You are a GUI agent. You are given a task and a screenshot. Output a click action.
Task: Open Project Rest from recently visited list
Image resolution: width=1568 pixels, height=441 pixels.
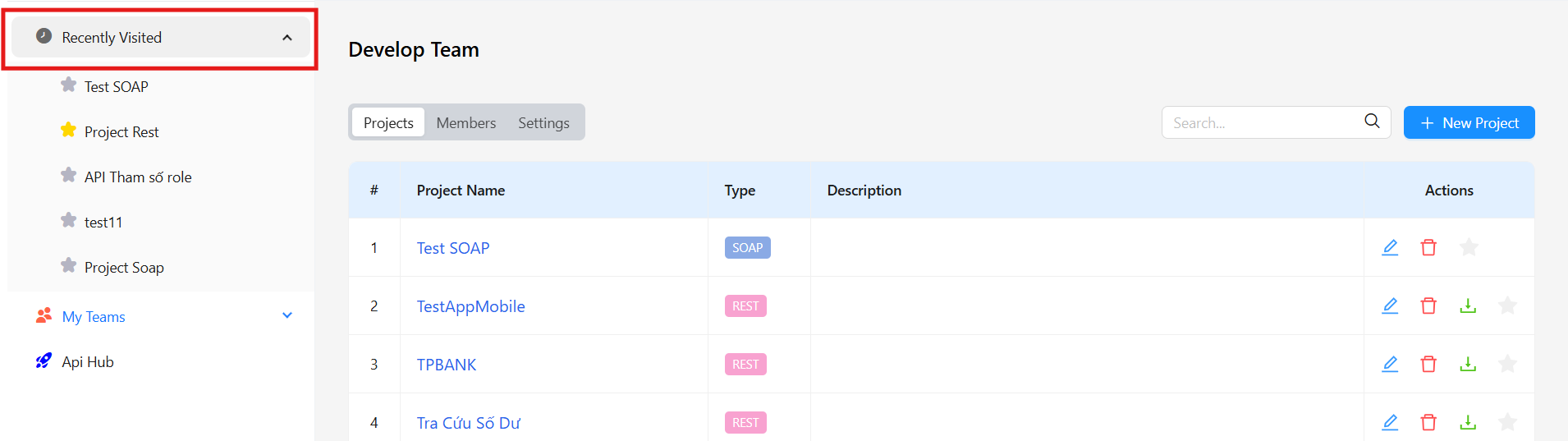tap(121, 132)
